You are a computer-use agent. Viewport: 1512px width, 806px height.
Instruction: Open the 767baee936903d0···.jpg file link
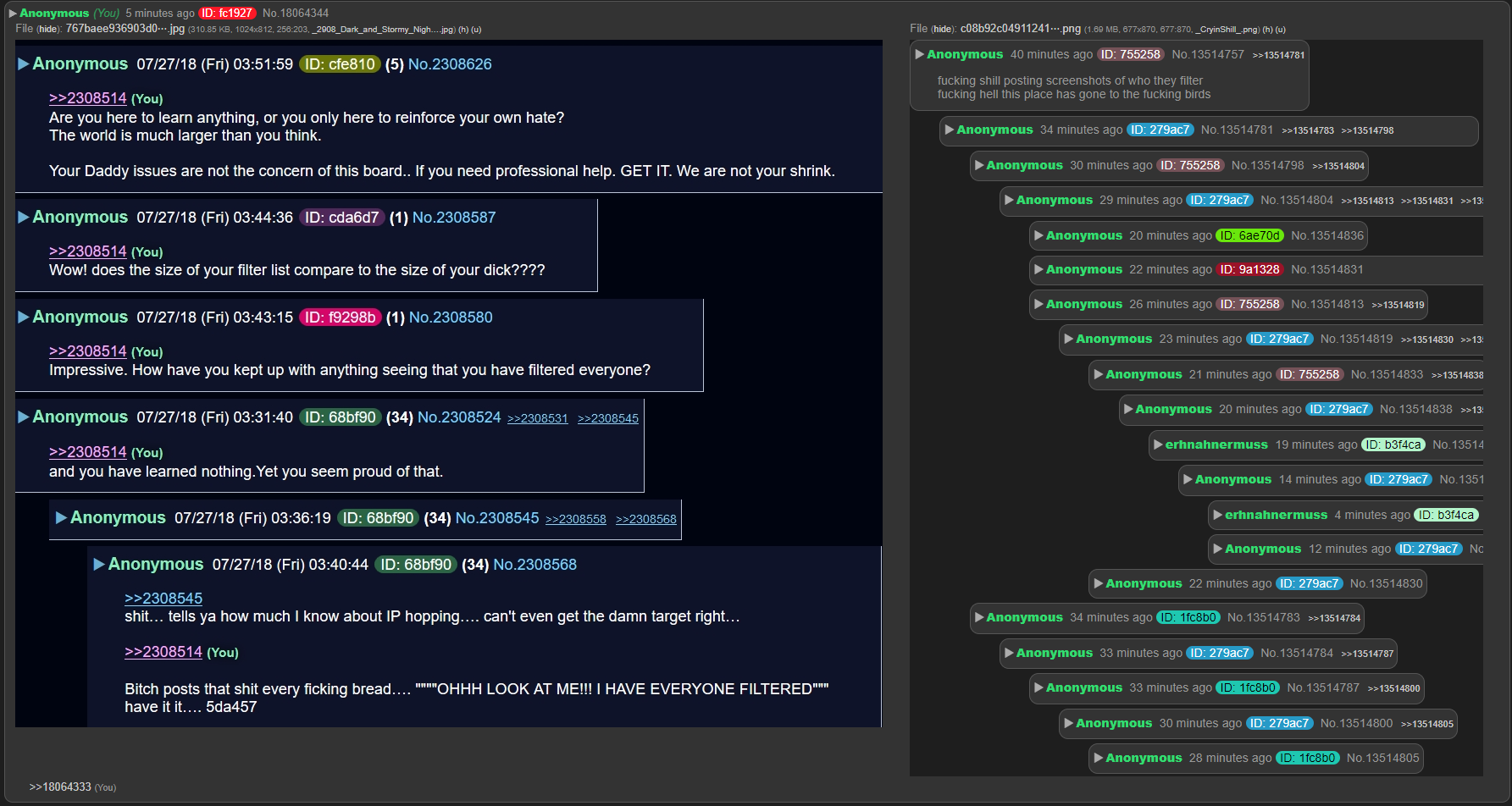(x=125, y=29)
